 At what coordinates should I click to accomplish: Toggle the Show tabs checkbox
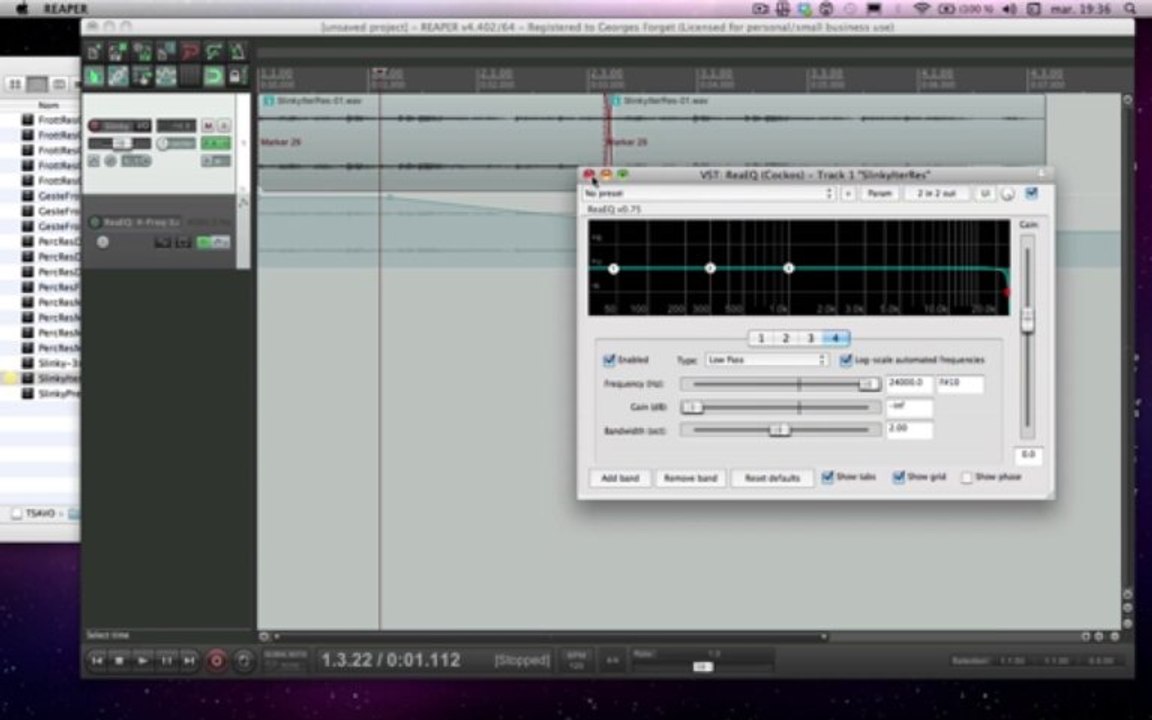828,478
